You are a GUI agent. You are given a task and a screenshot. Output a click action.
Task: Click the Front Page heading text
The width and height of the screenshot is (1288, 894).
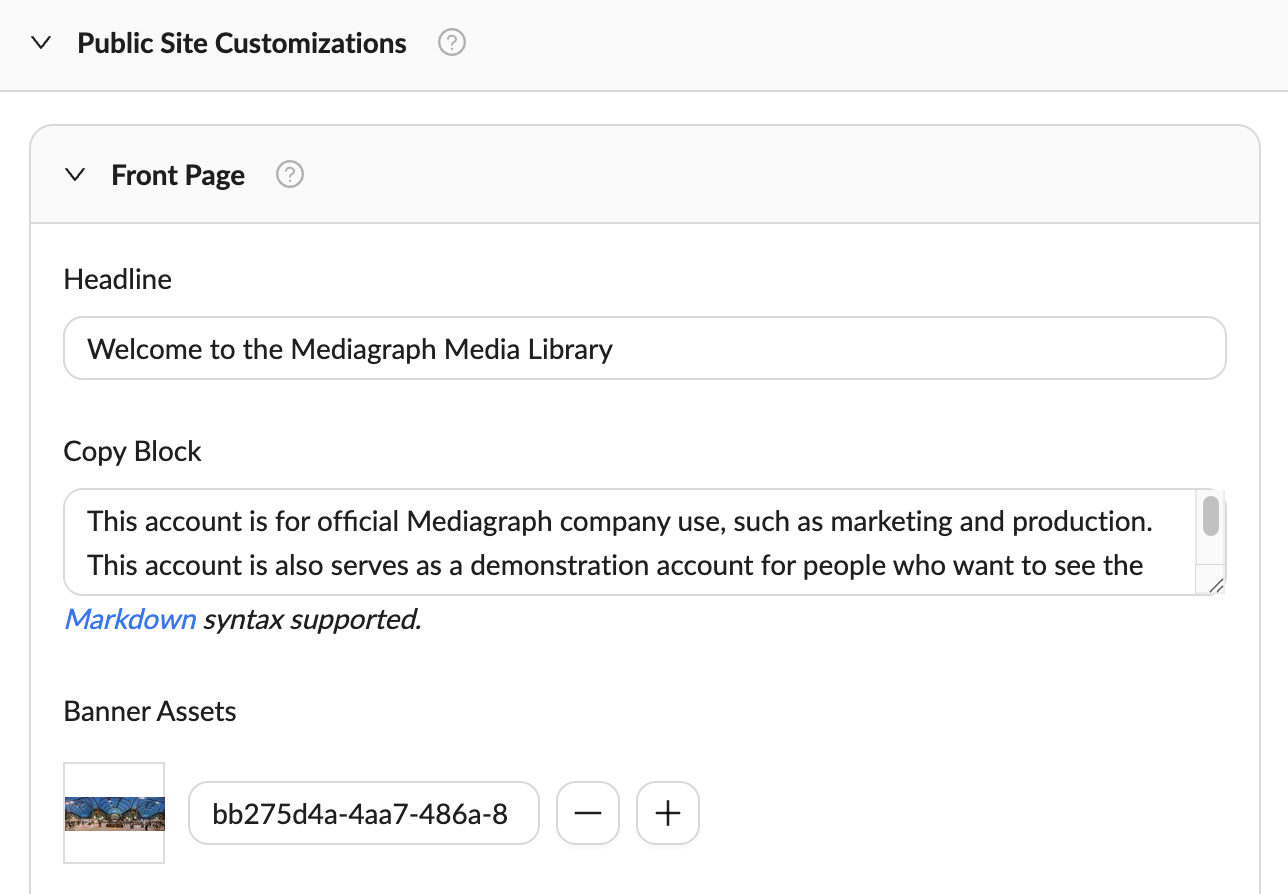point(178,176)
